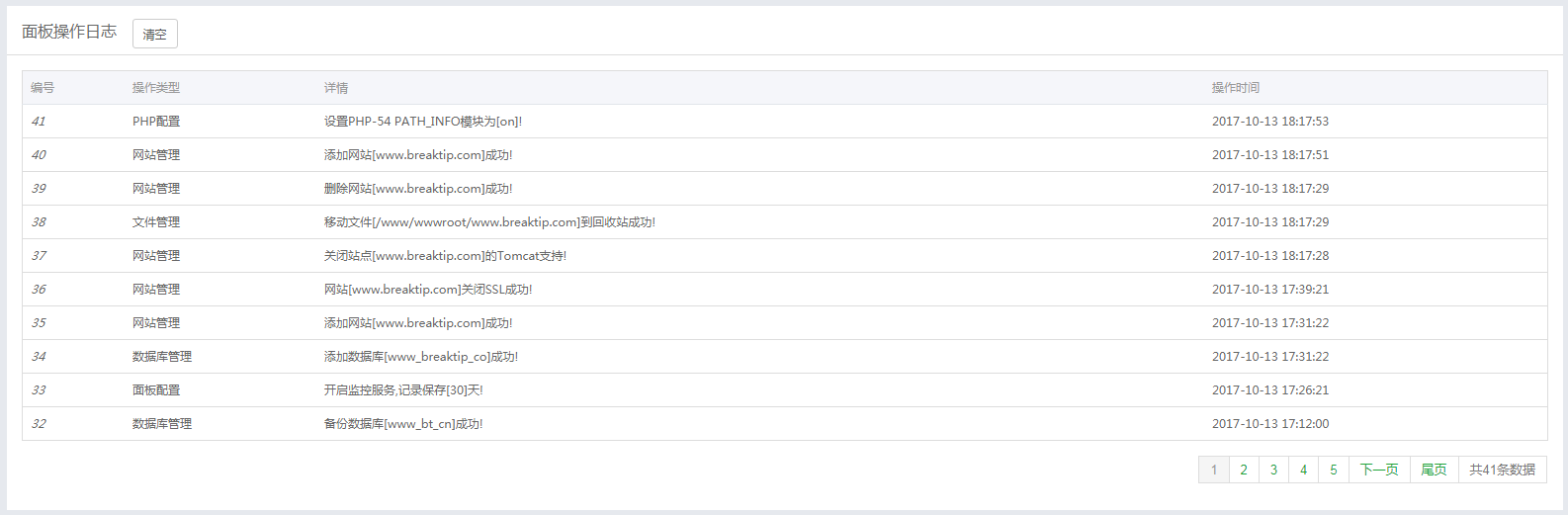Click the 共41条数据 total count label

(x=1503, y=470)
